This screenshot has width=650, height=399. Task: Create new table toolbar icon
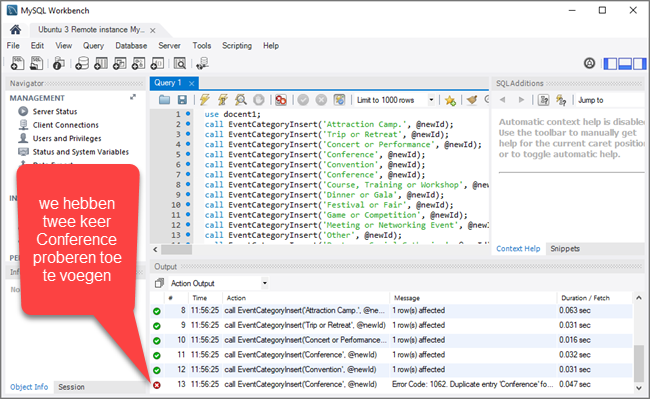click(101, 63)
